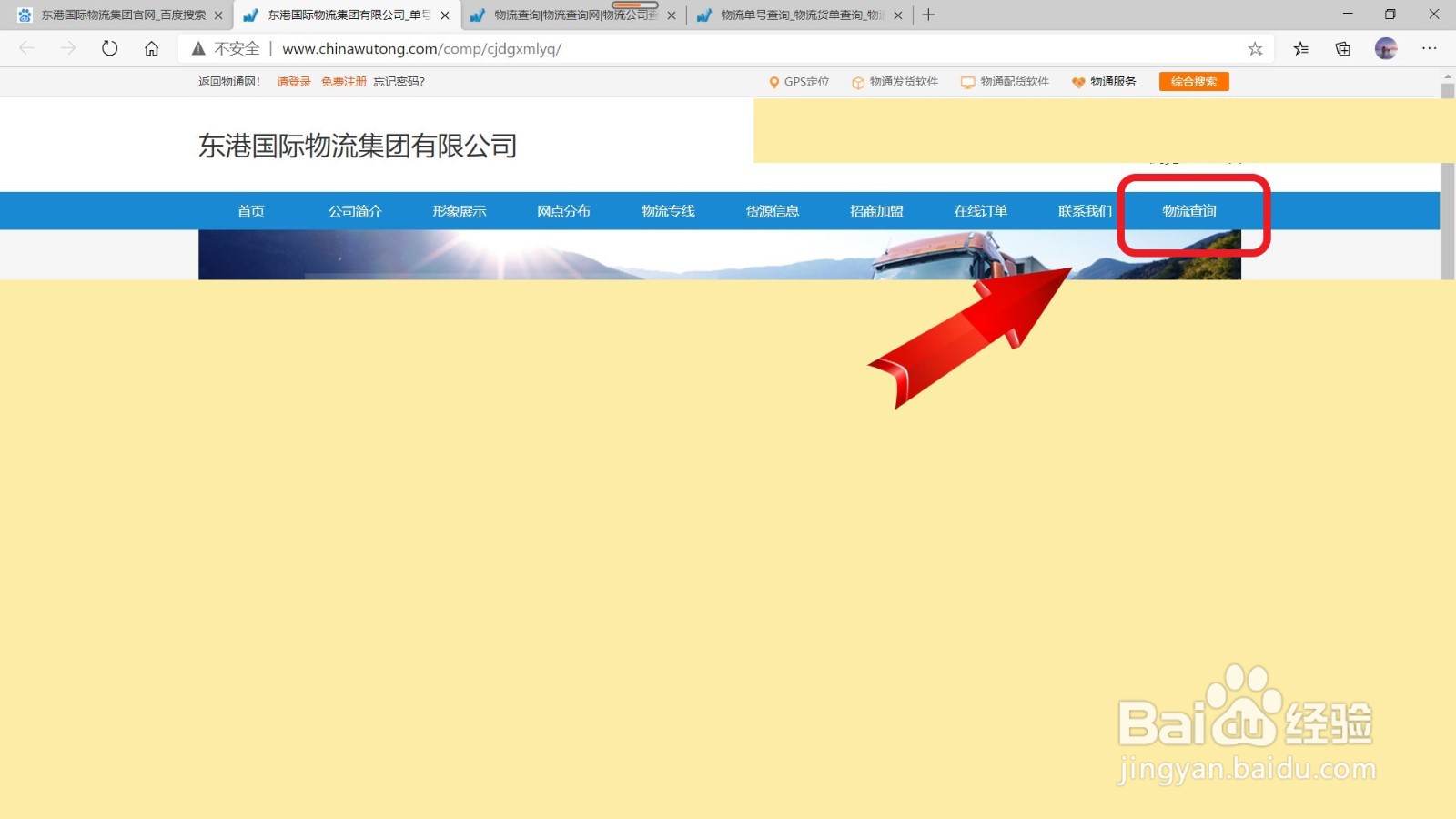Click the scrollbar up arrow
Screen dimensions: 1456x819
click(x=1448, y=76)
